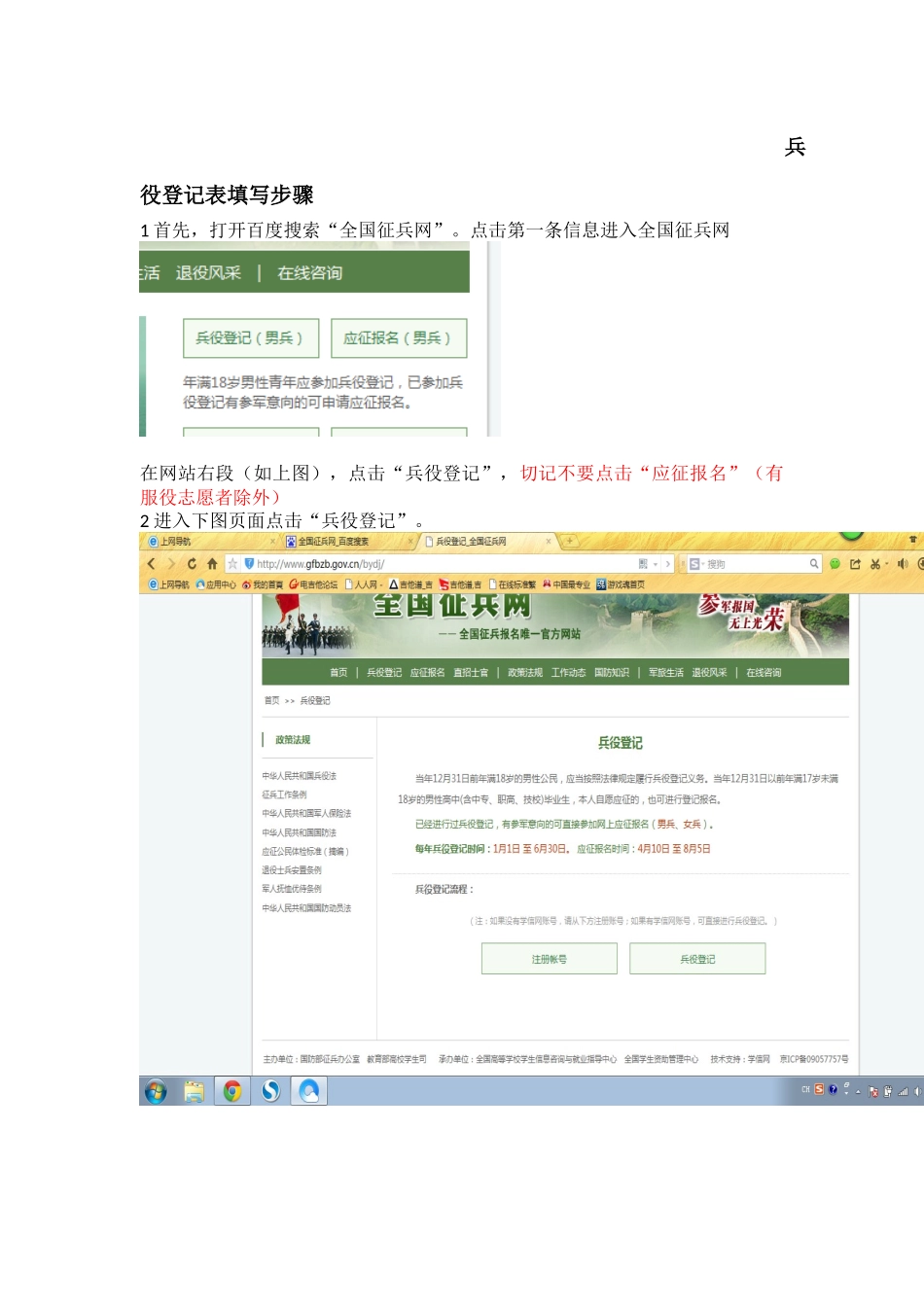The height and width of the screenshot is (1307, 924).
Task: Close the 上网导航 tab
Action: click(272, 542)
